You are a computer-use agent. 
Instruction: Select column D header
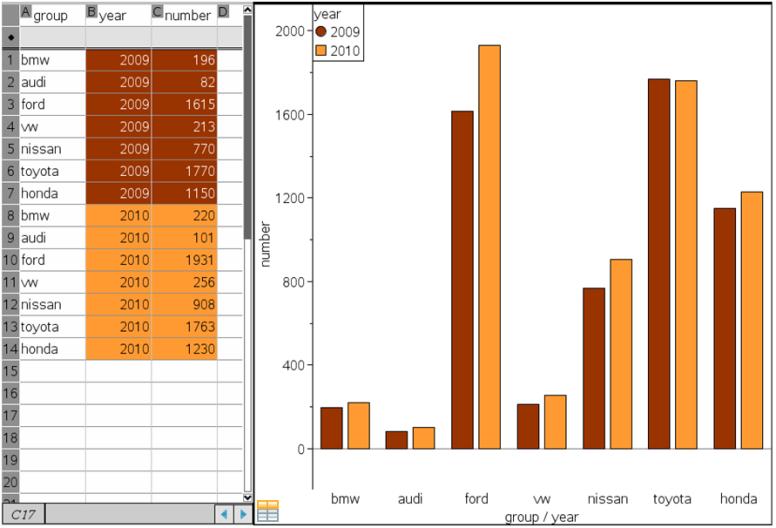click(230, 15)
